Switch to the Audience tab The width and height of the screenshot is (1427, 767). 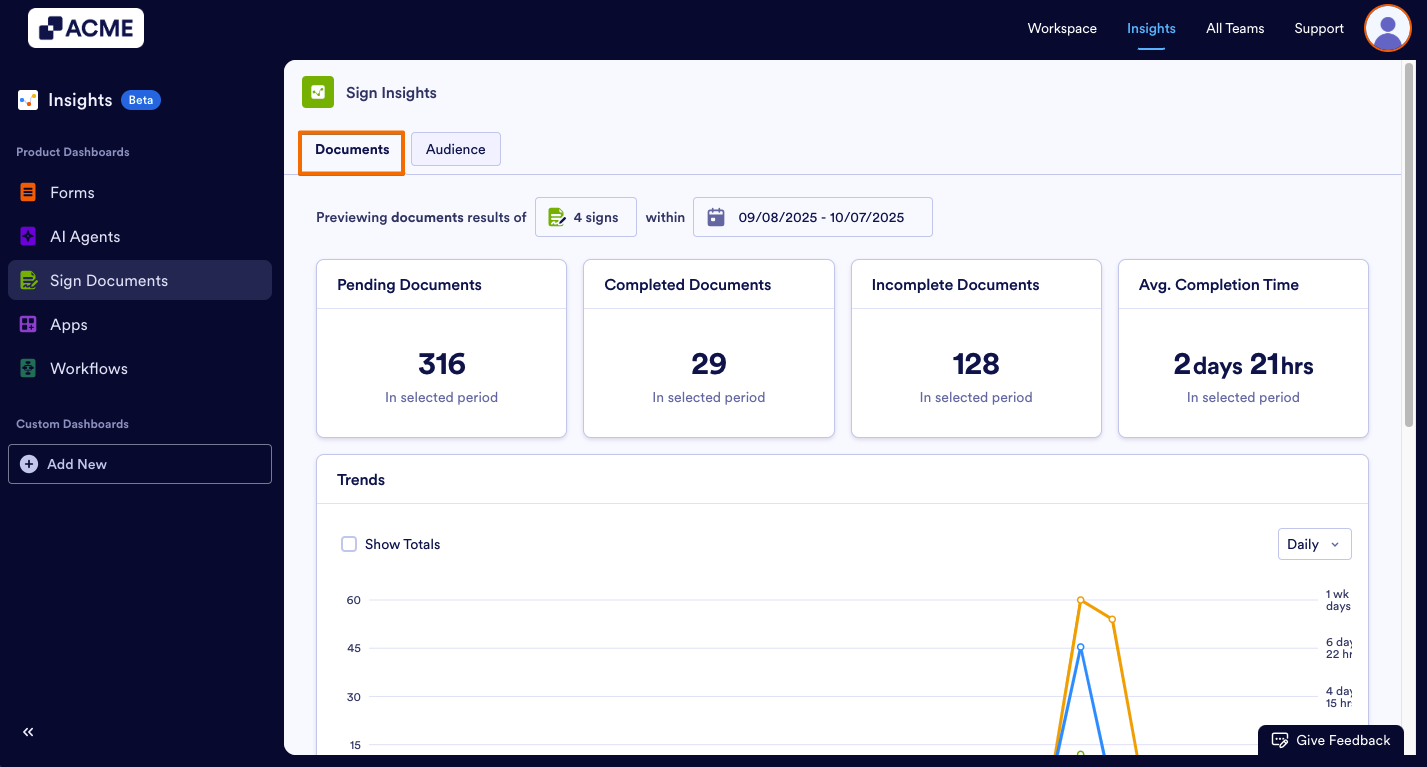coord(455,148)
